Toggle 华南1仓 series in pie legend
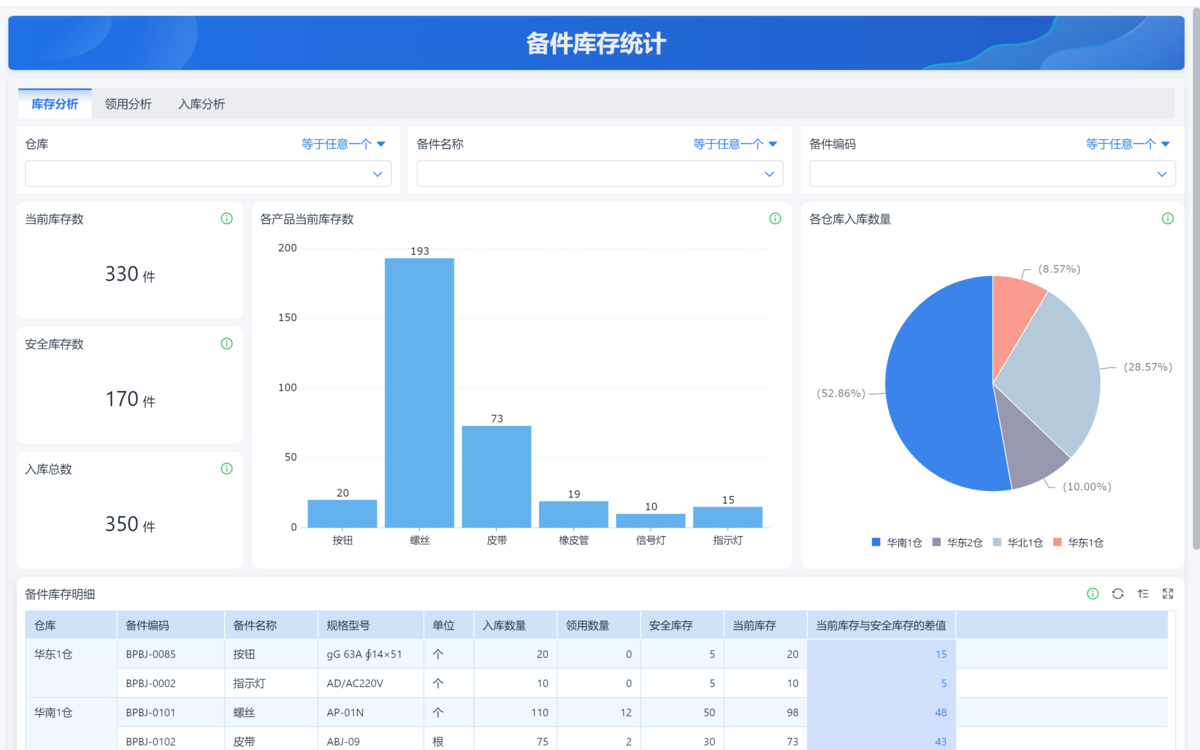 coord(896,542)
